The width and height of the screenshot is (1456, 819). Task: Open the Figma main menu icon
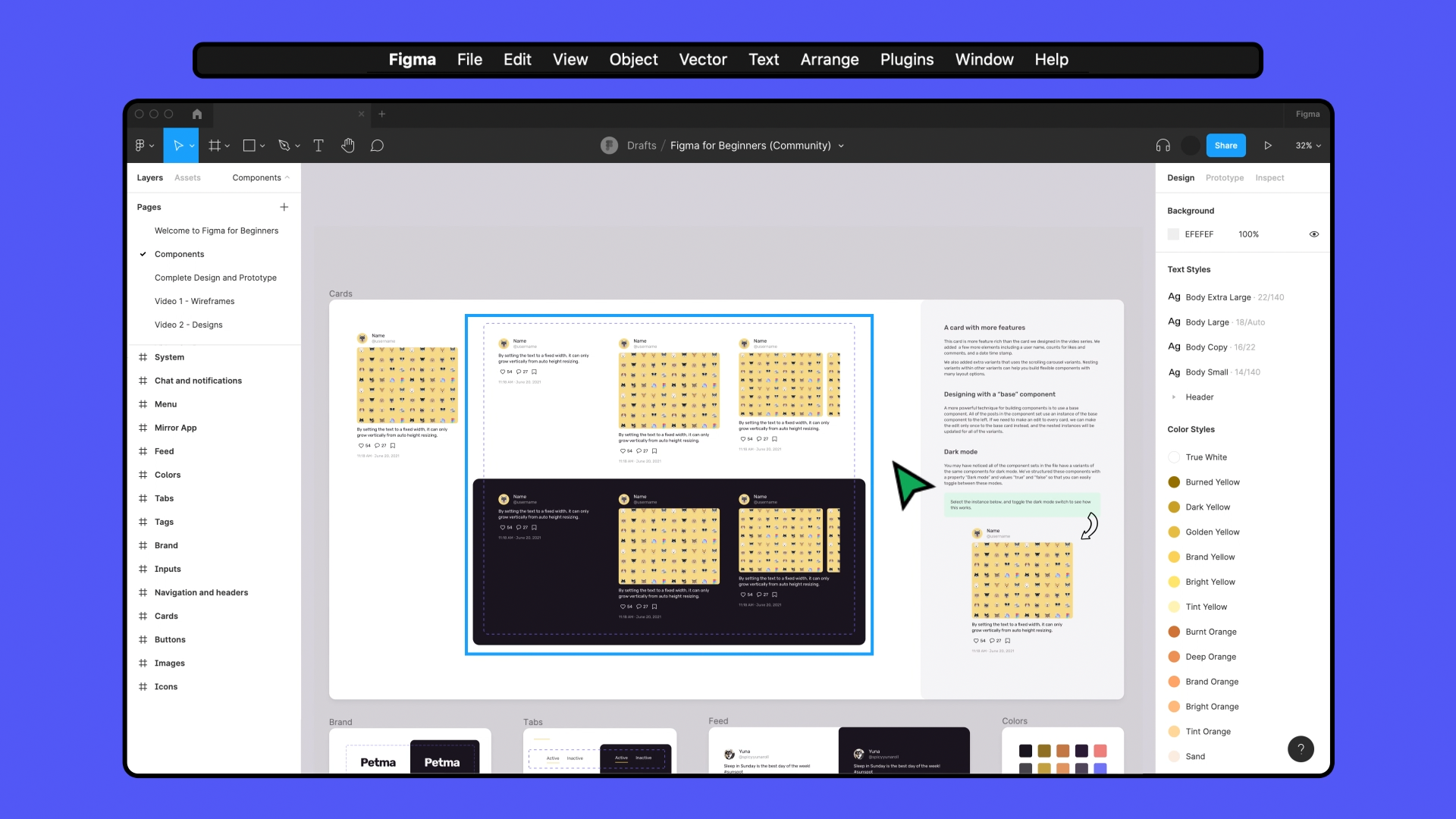tap(140, 146)
